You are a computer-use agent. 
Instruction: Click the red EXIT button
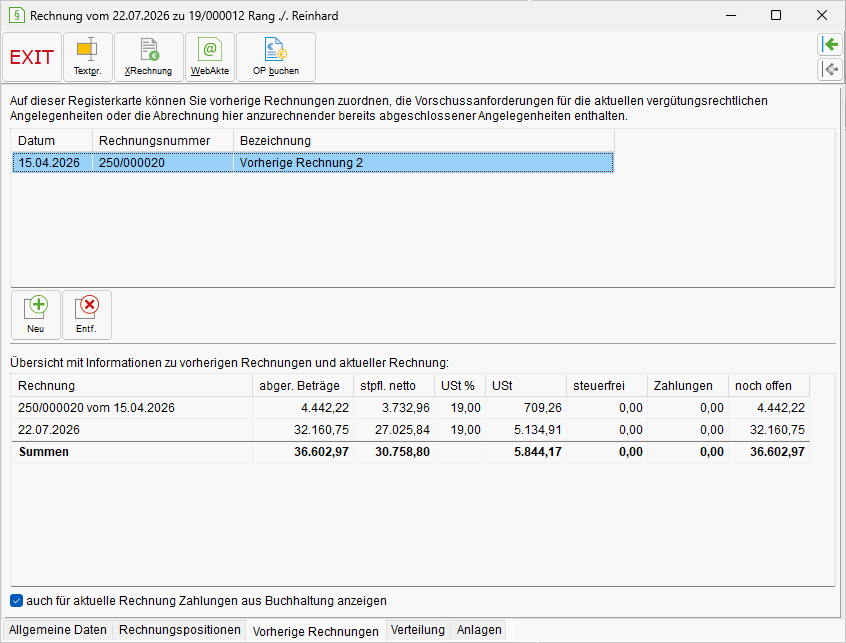[x=32, y=57]
